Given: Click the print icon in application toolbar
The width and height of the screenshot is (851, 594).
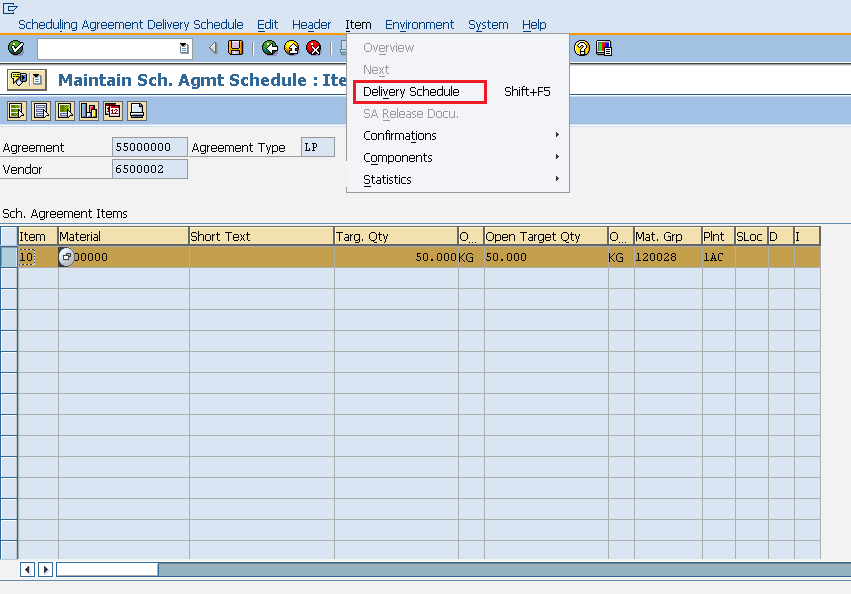Looking at the screenshot, I should [x=136, y=111].
